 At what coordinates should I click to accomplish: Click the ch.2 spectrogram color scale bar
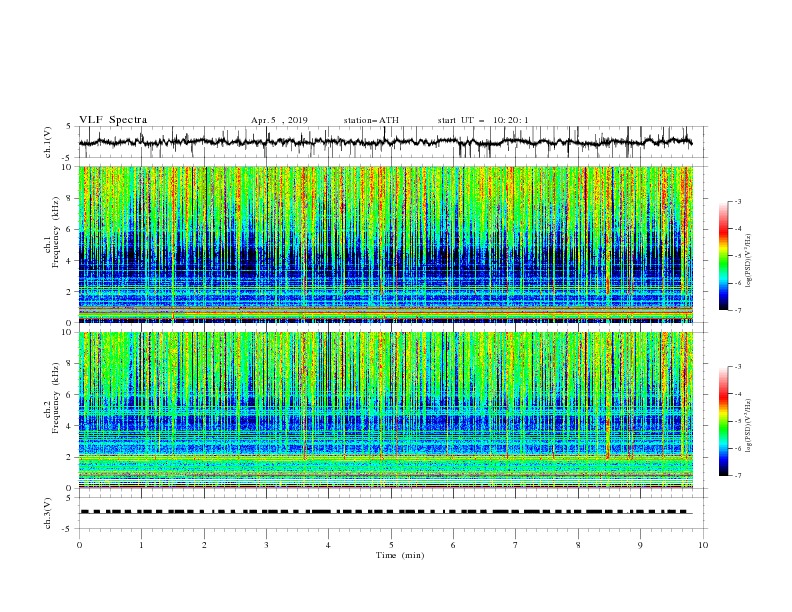tap(723, 421)
